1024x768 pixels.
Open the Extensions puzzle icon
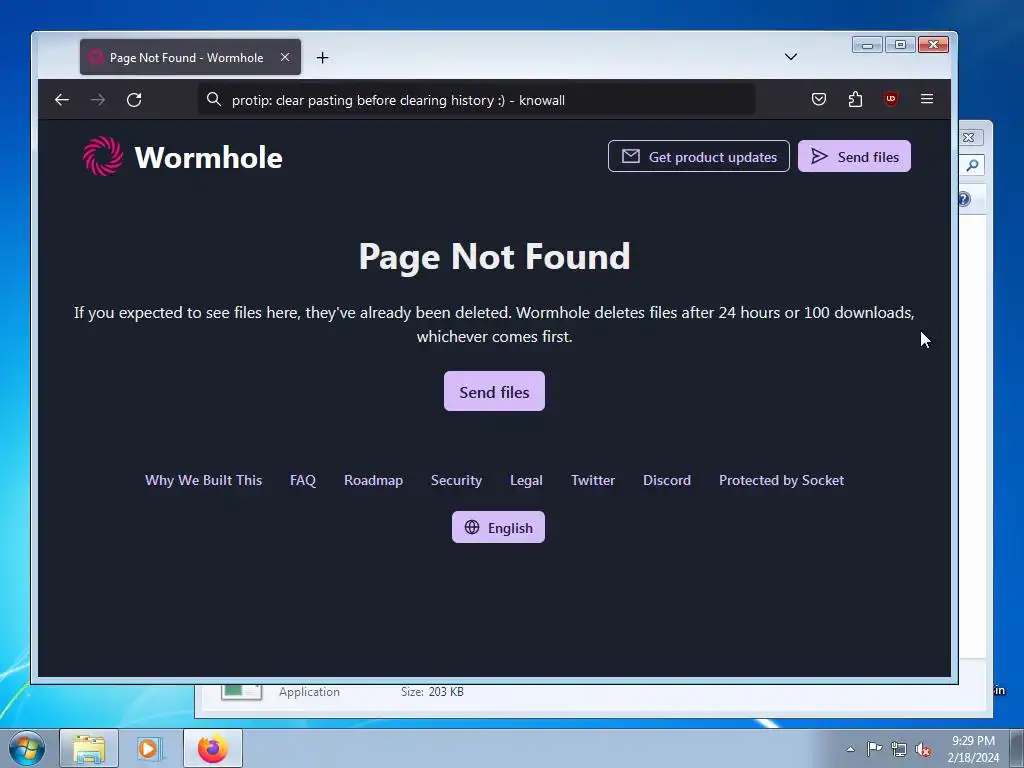(855, 99)
